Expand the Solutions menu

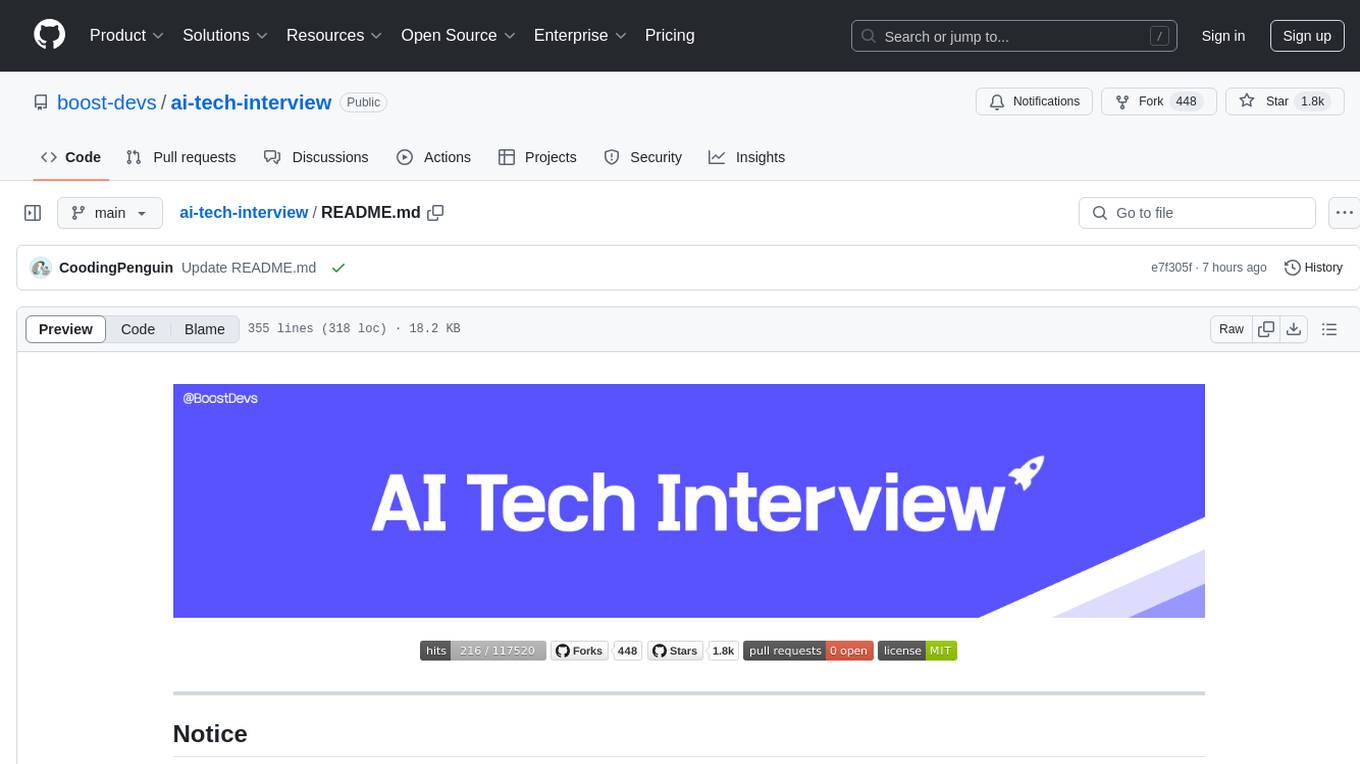pyautogui.click(x=225, y=35)
